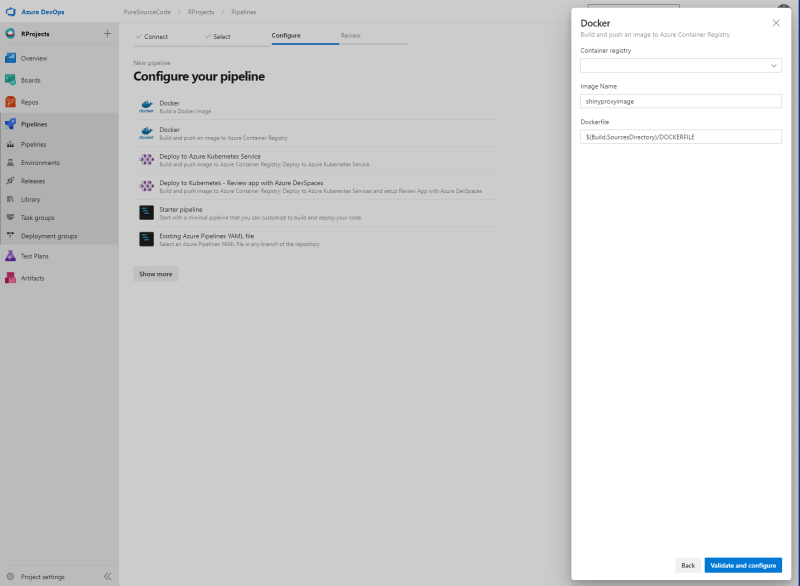This screenshot has width=800, height=586.
Task: Click Existing Azure Pipelines YAML file icon
Action: 146,239
